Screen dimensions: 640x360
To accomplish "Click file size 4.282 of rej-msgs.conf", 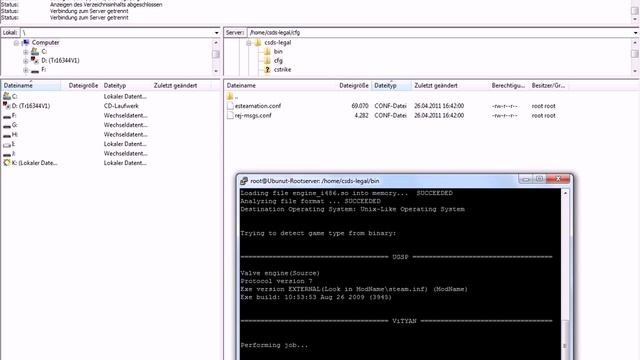I will point(361,116).
